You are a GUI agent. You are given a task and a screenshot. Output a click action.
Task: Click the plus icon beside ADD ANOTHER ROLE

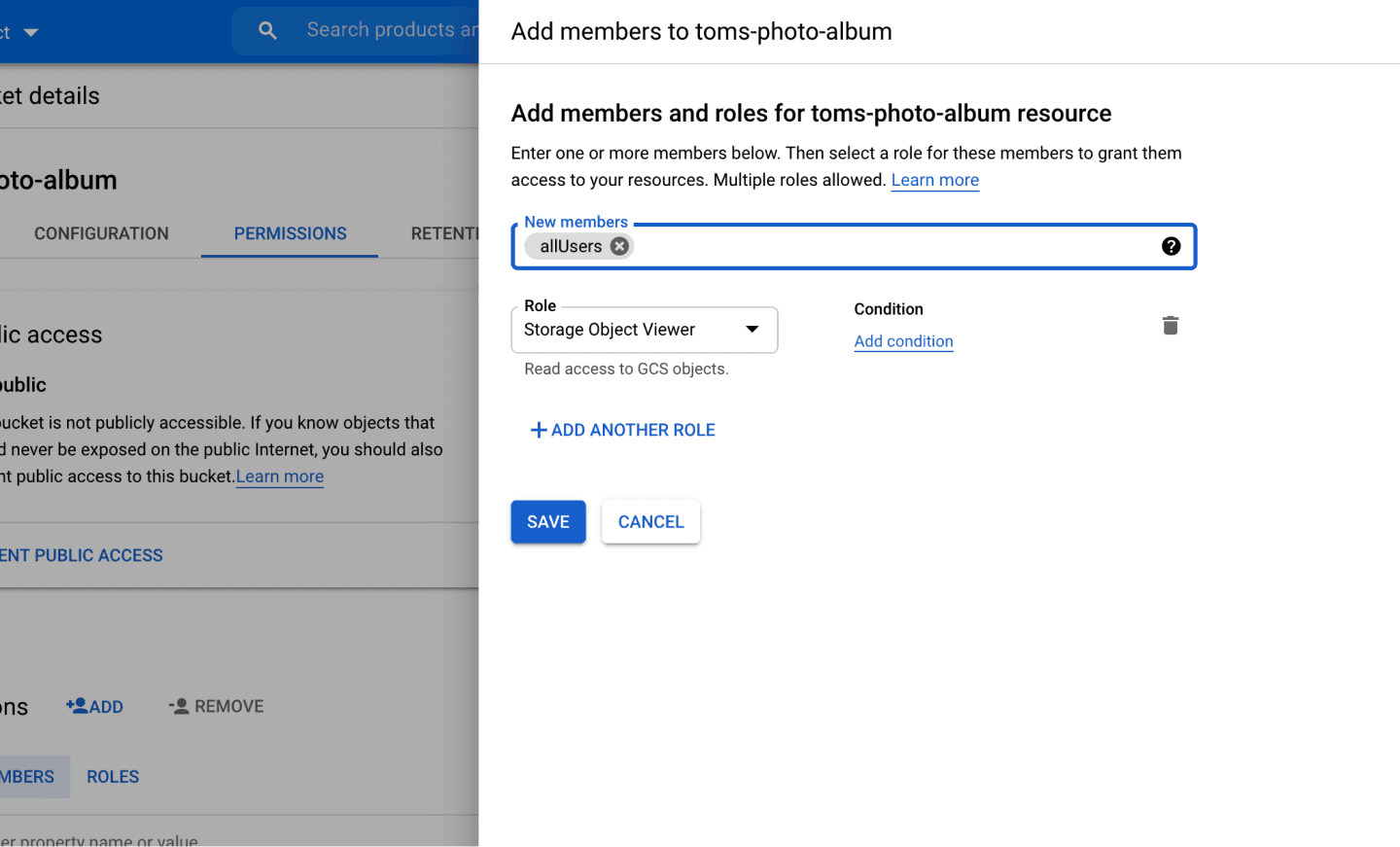539,430
